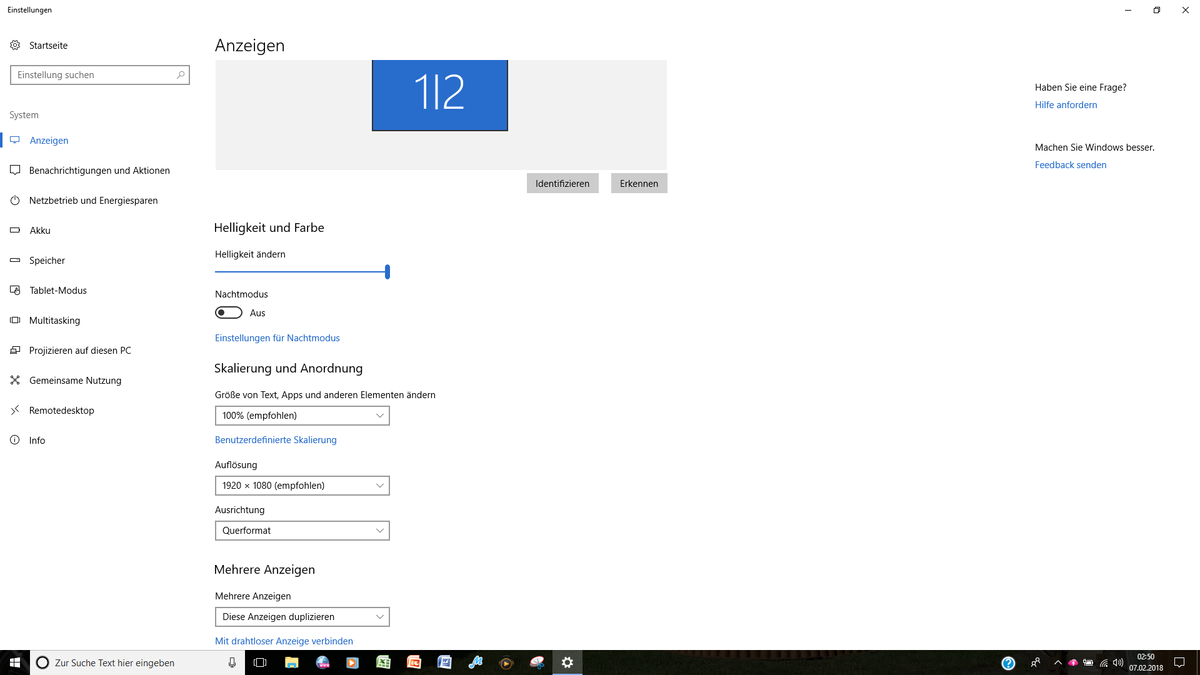Click the Helligkeit ändern brightness slider
Viewport: 1200px width, 675px height.
301,272
